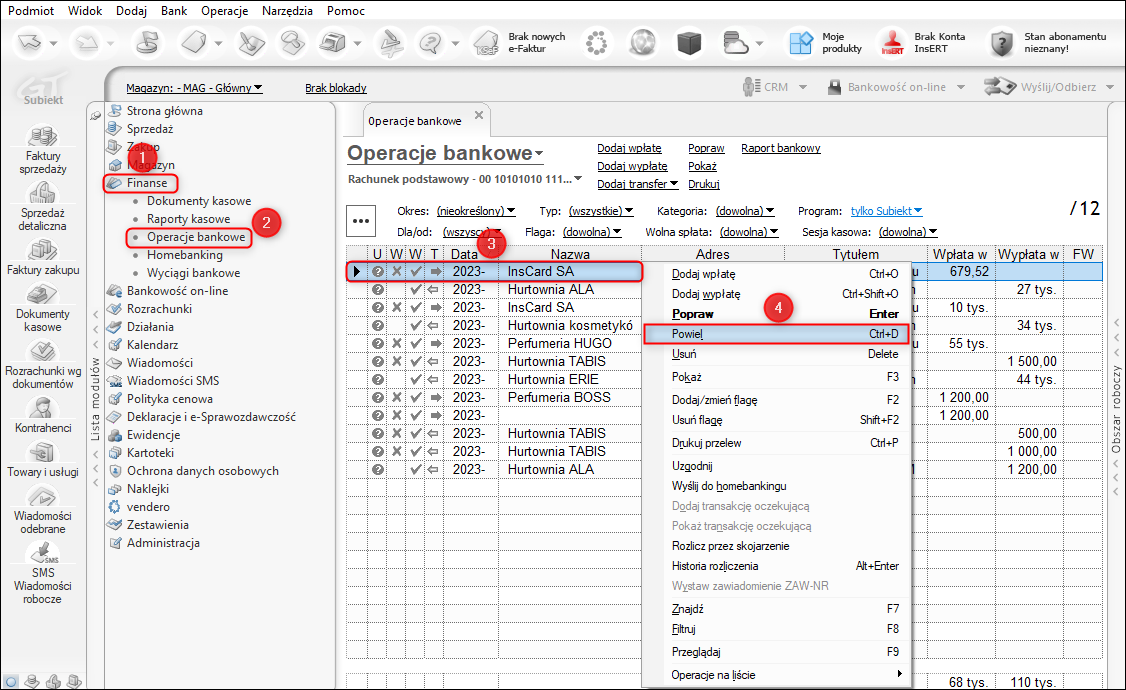Screen dimensions: 1126x690
Task: Select Wyciągi bankowe in Finanse tree
Action: click(x=193, y=273)
